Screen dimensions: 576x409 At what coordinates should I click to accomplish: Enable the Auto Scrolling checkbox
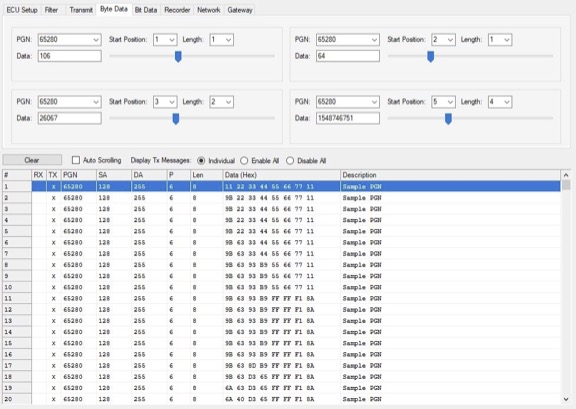point(76,160)
